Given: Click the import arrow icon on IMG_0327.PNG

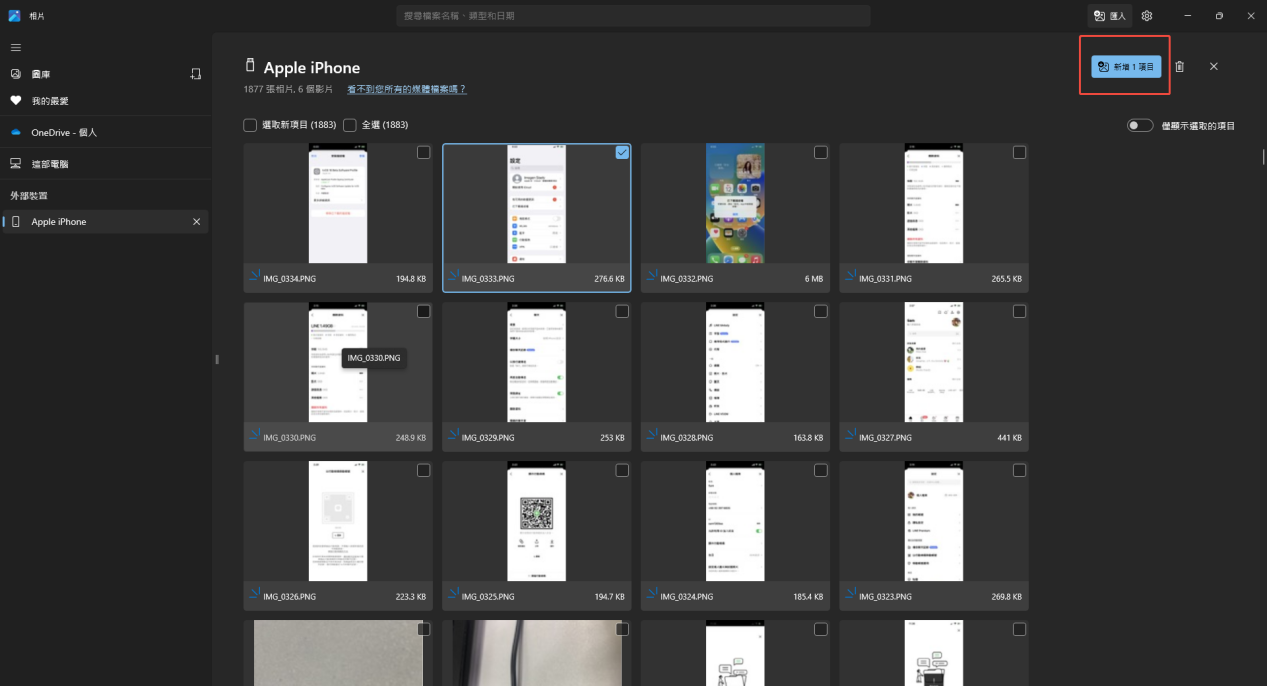Looking at the screenshot, I should coord(851,436).
